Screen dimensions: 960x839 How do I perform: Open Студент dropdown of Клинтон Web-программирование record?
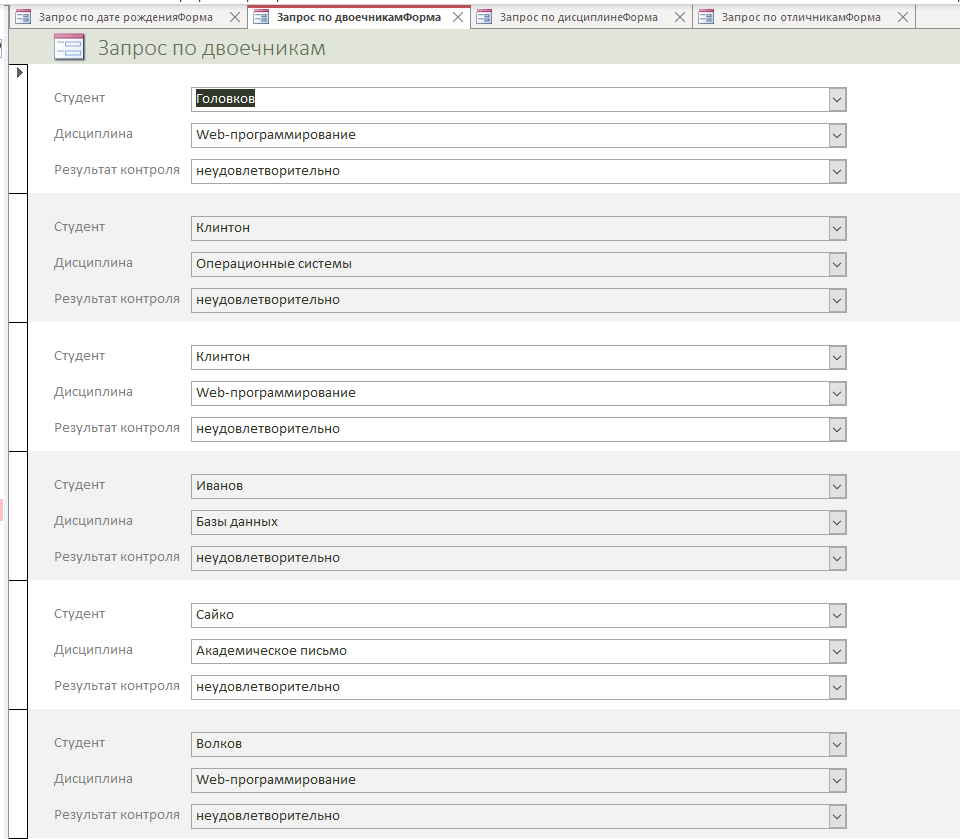click(x=838, y=358)
